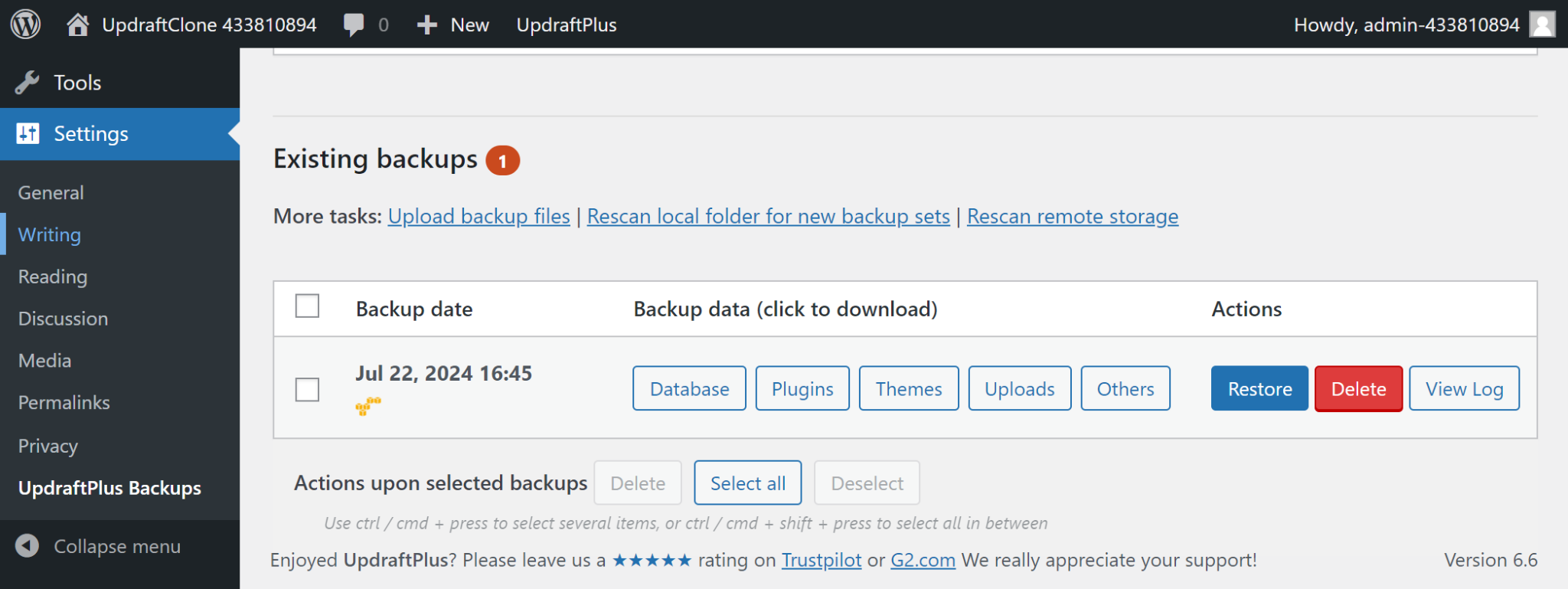Image resolution: width=1568 pixels, height=589 pixels.
Task: Click the red Delete backup button
Action: (1358, 389)
